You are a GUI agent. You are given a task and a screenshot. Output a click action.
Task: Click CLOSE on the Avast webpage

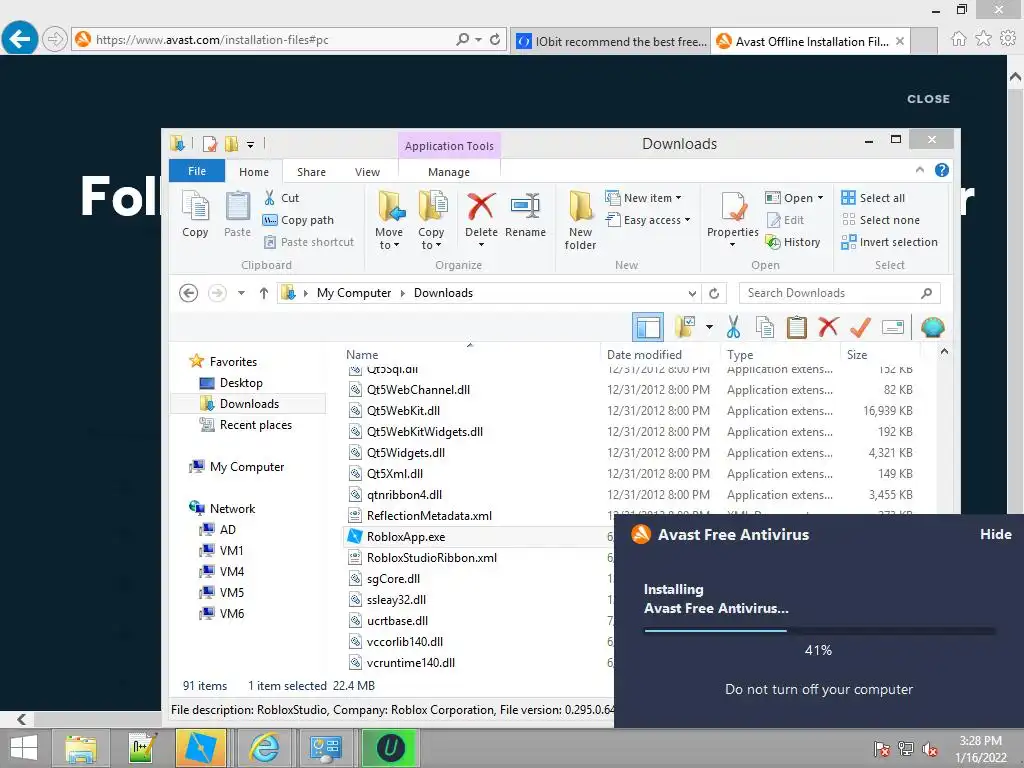(x=928, y=99)
